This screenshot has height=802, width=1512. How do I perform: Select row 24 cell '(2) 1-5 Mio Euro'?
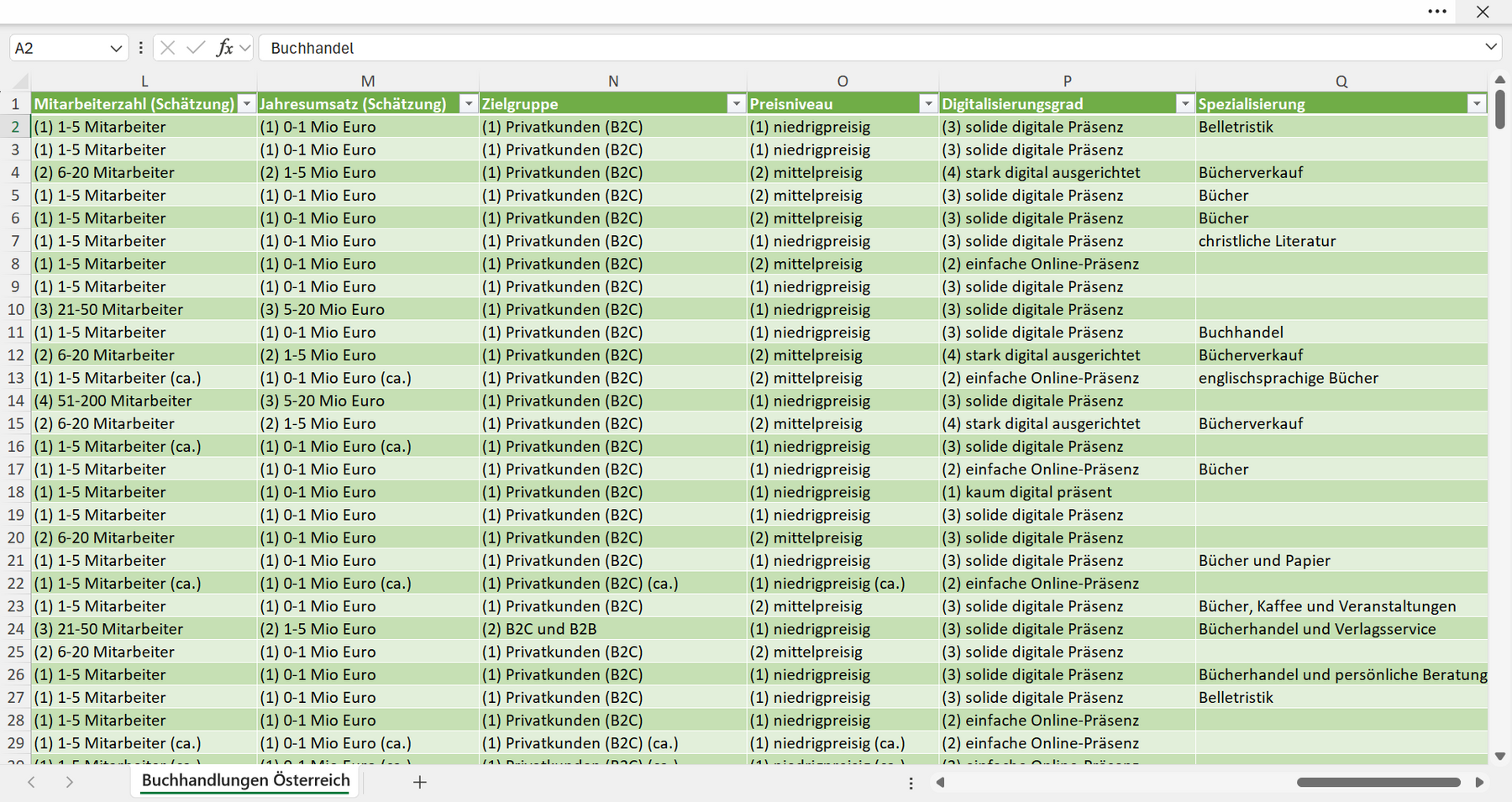pyautogui.click(x=368, y=629)
